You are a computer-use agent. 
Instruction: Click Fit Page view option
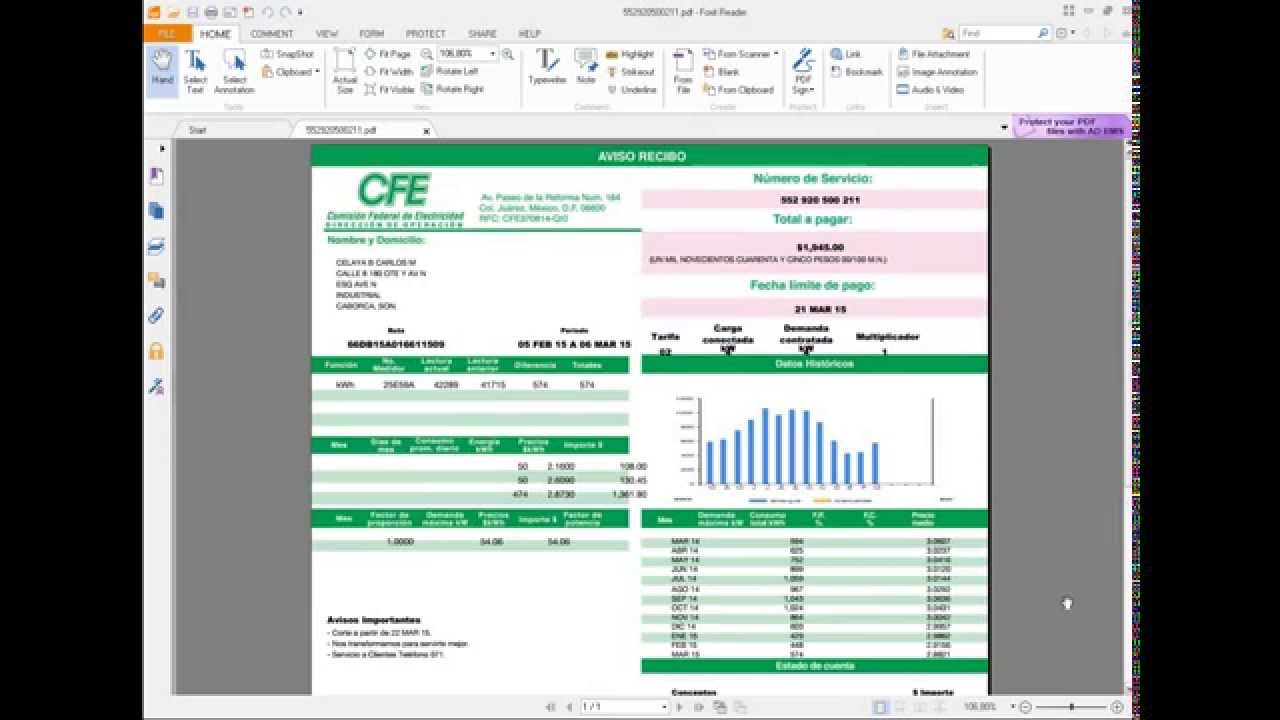pos(388,54)
